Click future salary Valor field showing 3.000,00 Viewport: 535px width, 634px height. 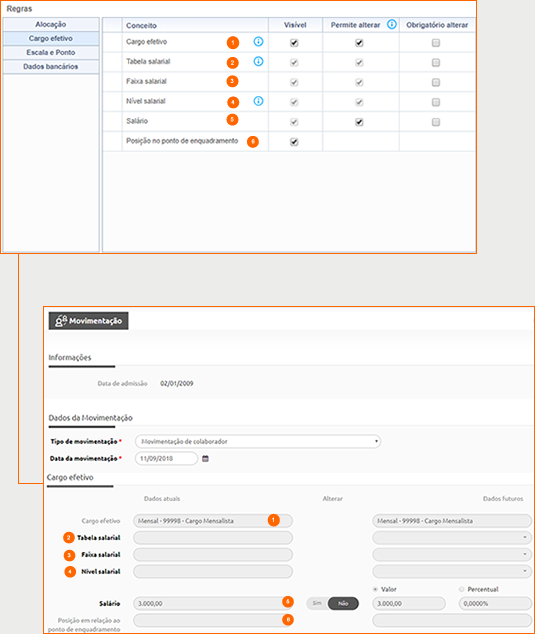click(409, 603)
